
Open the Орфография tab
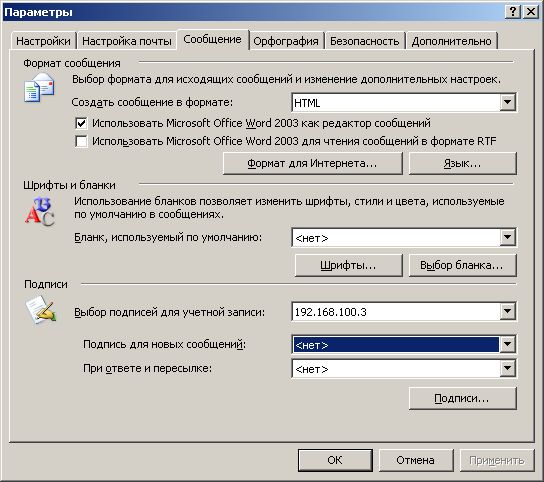286,41
